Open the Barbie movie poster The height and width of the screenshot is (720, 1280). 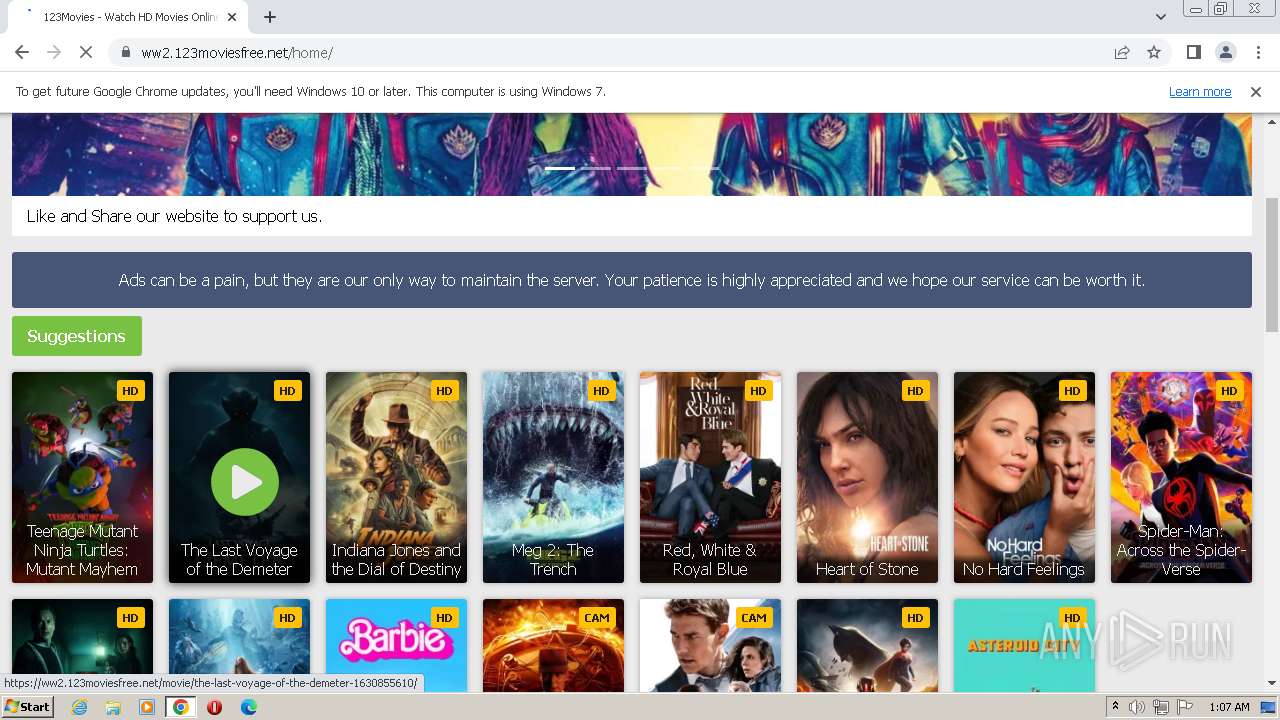coord(396,645)
